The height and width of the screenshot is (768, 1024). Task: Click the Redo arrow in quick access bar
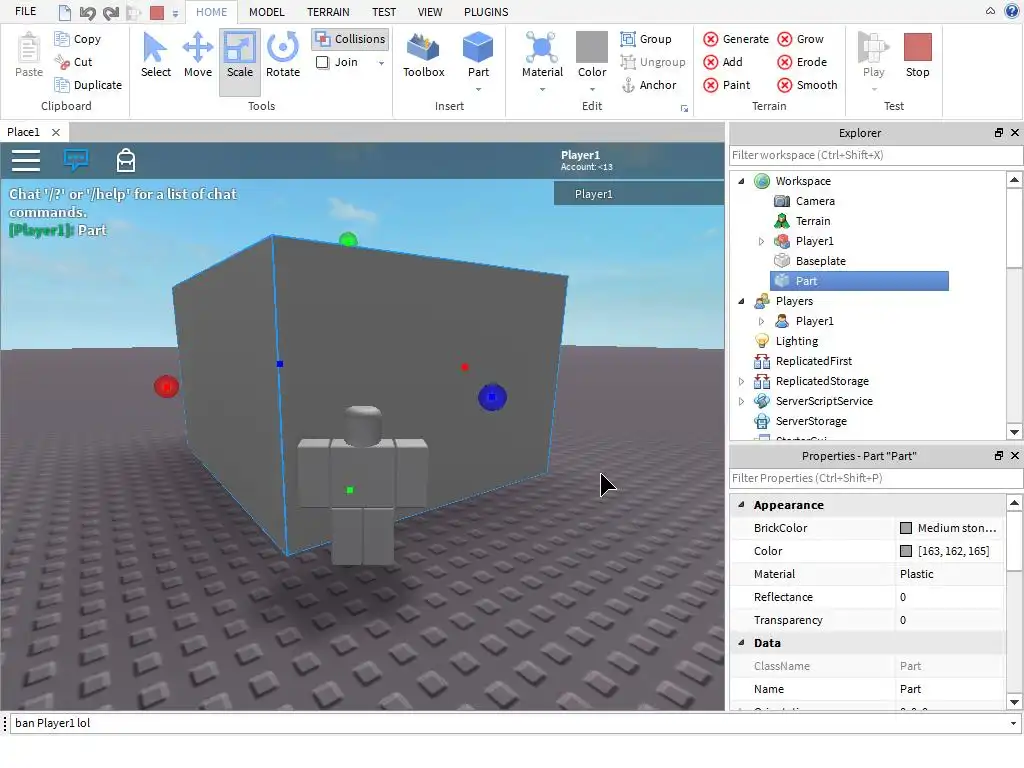(110, 12)
